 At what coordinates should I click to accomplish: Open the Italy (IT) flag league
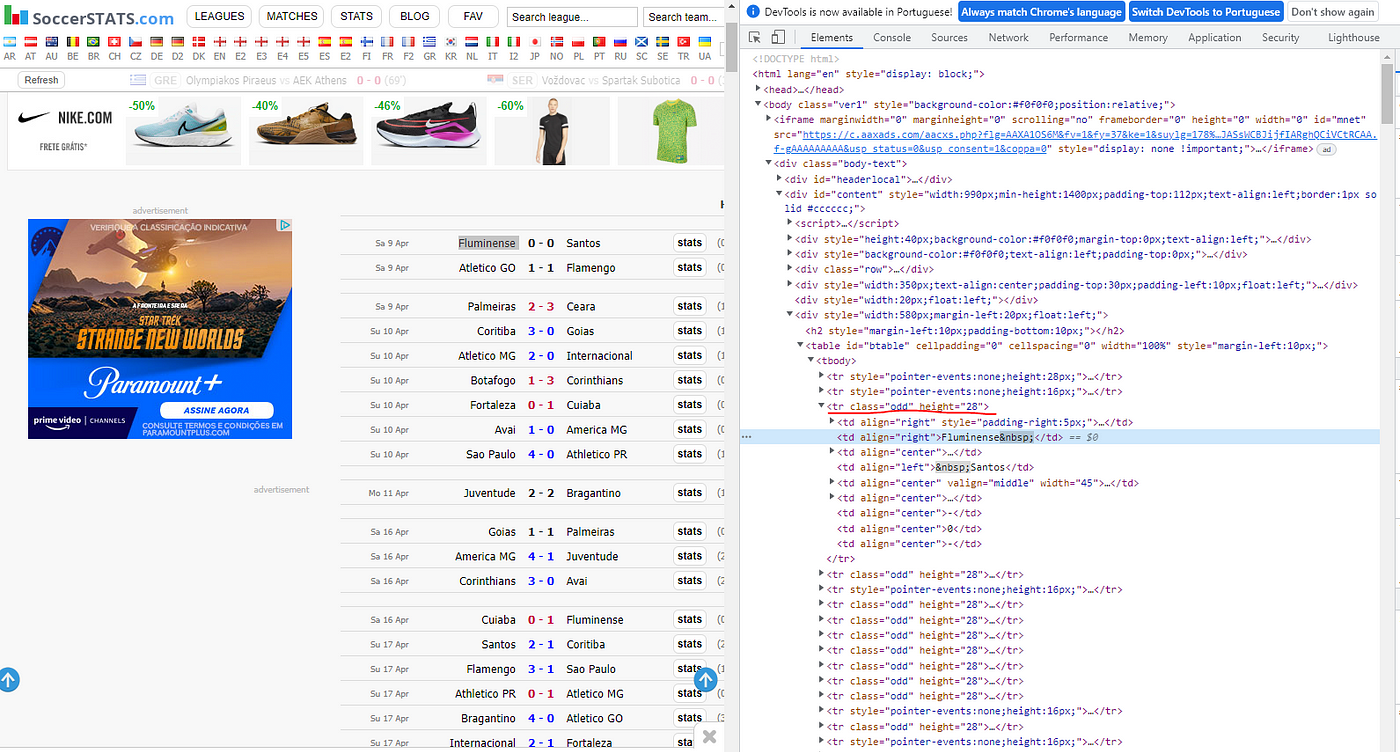coord(493,42)
